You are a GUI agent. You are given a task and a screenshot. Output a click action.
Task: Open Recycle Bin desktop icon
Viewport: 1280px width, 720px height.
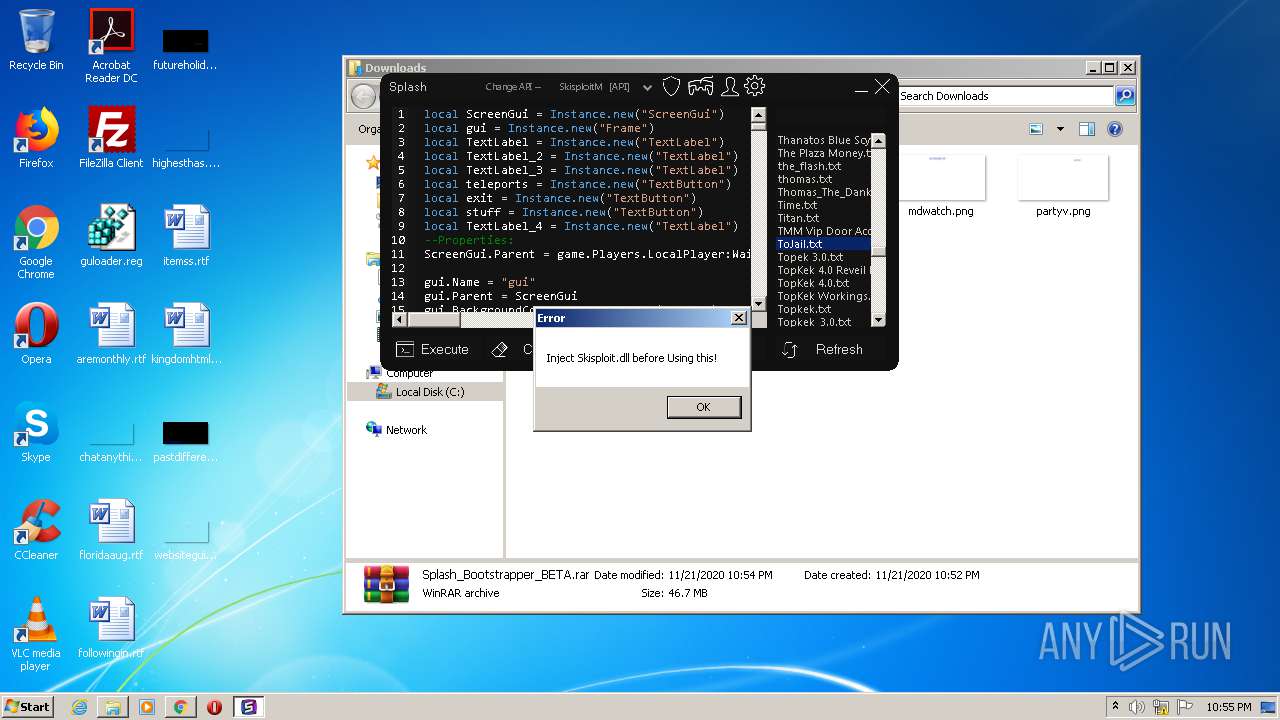(36, 40)
